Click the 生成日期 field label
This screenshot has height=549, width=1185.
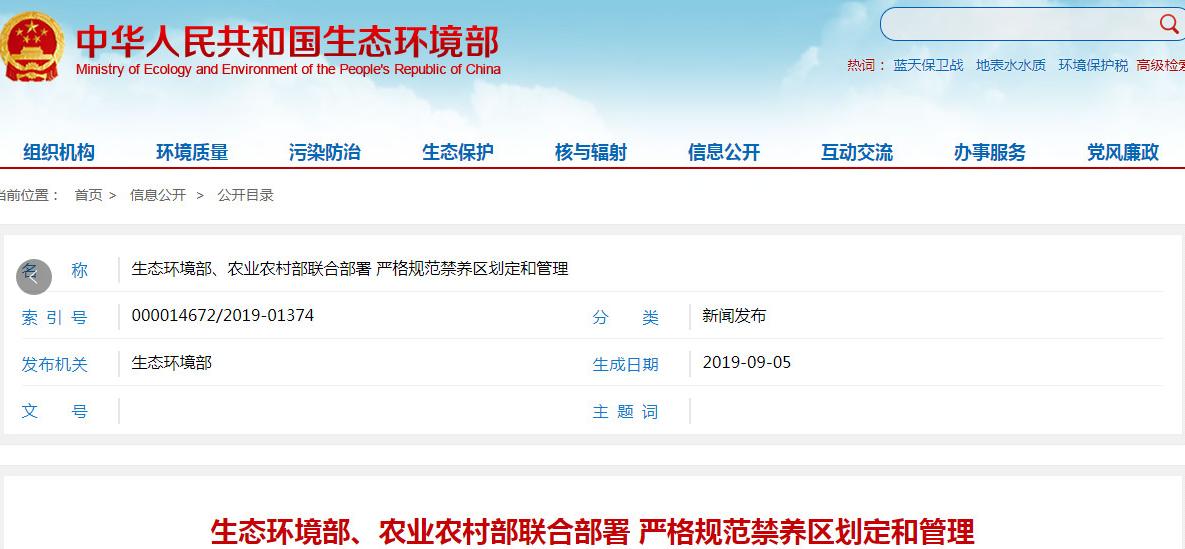626,364
